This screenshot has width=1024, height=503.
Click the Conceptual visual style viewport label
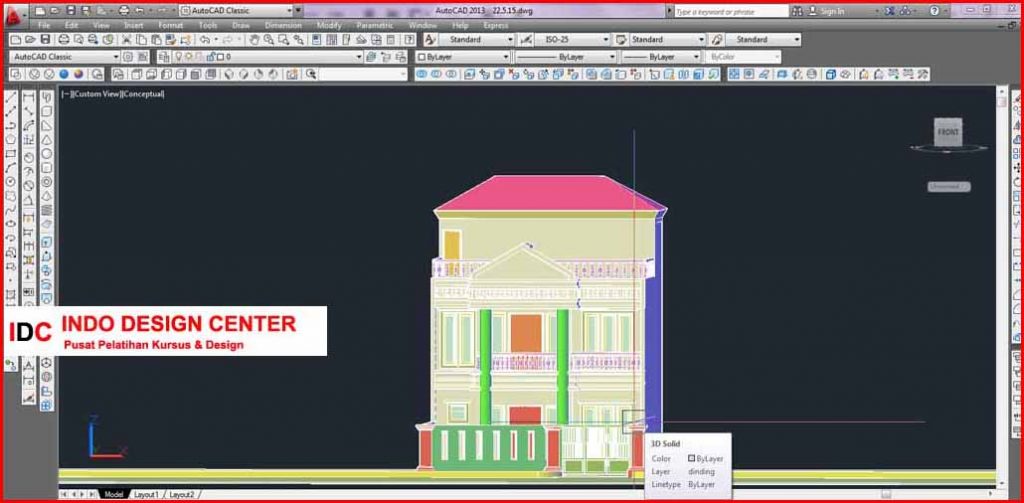coord(144,94)
